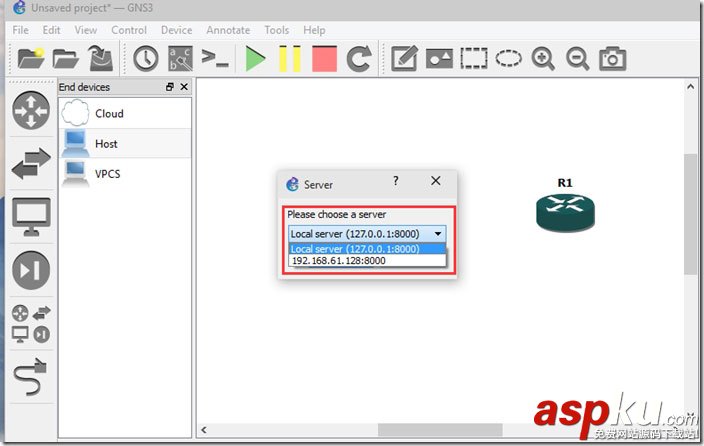
Task: Reload all devices icon
Action: pos(359,59)
